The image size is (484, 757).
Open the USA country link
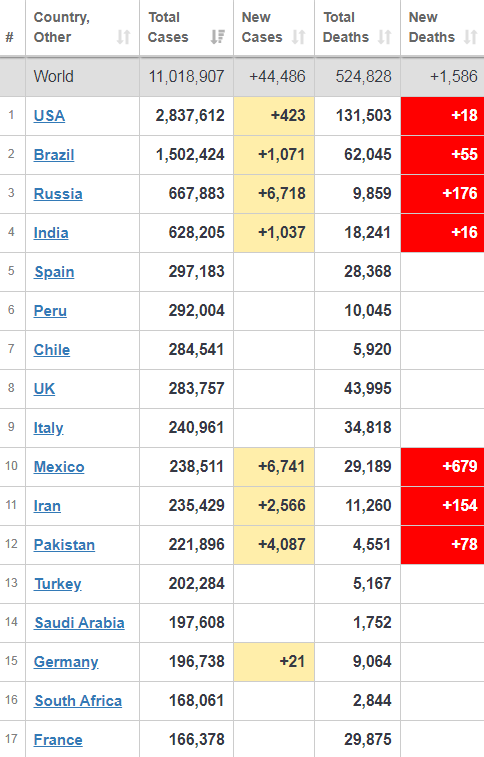tap(49, 116)
